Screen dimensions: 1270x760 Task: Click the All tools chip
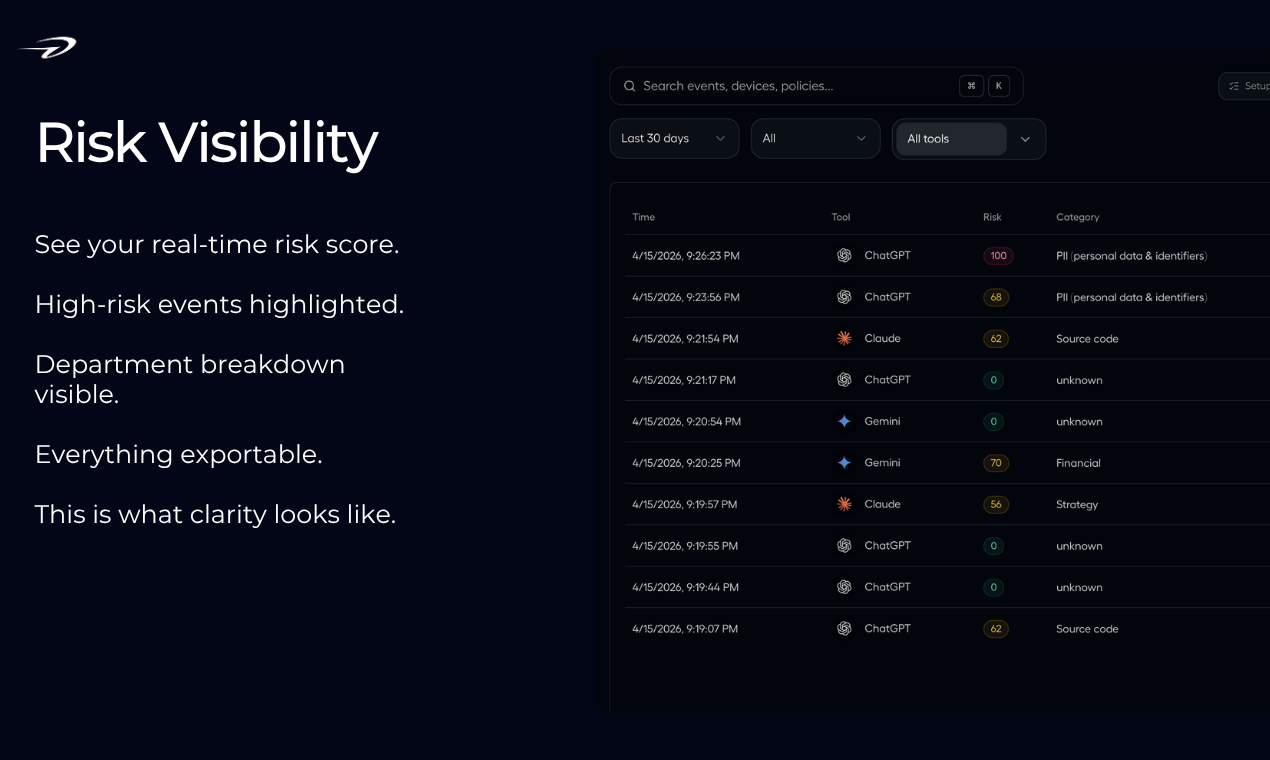coord(950,139)
